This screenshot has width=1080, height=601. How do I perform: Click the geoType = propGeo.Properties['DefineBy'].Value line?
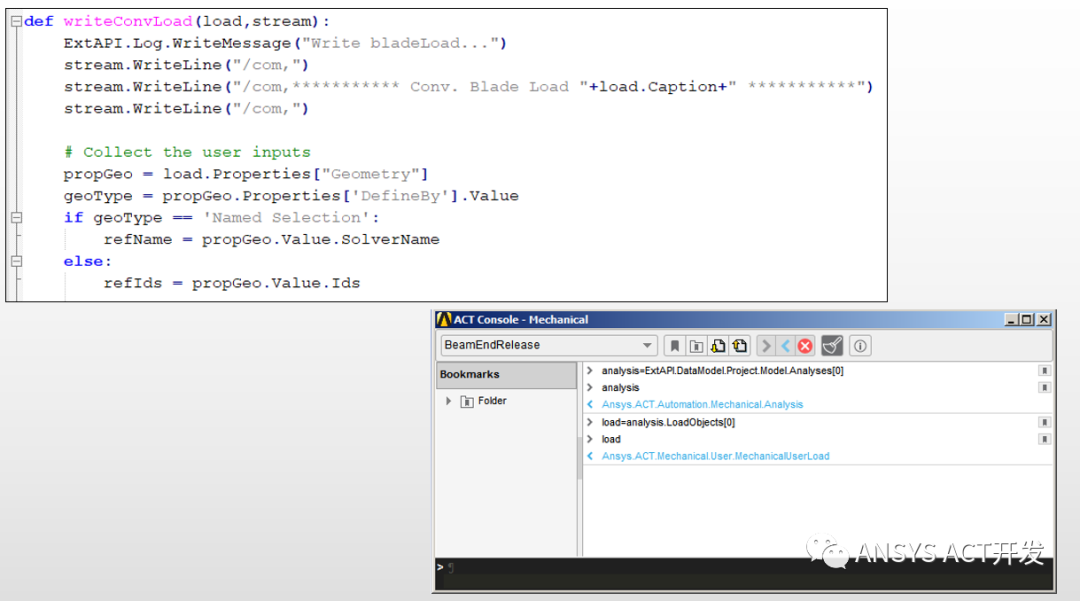pyautogui.click(x=291, y=196)
